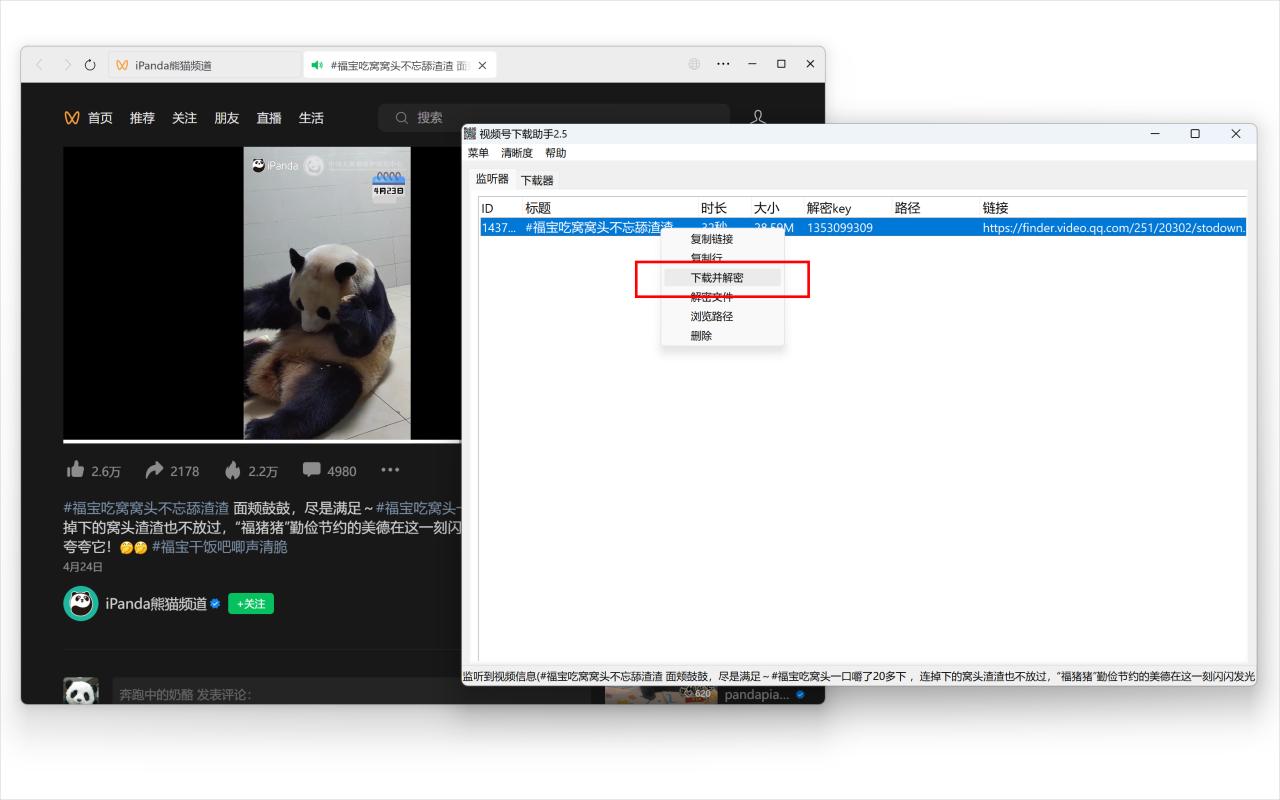
Task: Click the user profile silhouette icon
Action: click(x=757, y=117)
